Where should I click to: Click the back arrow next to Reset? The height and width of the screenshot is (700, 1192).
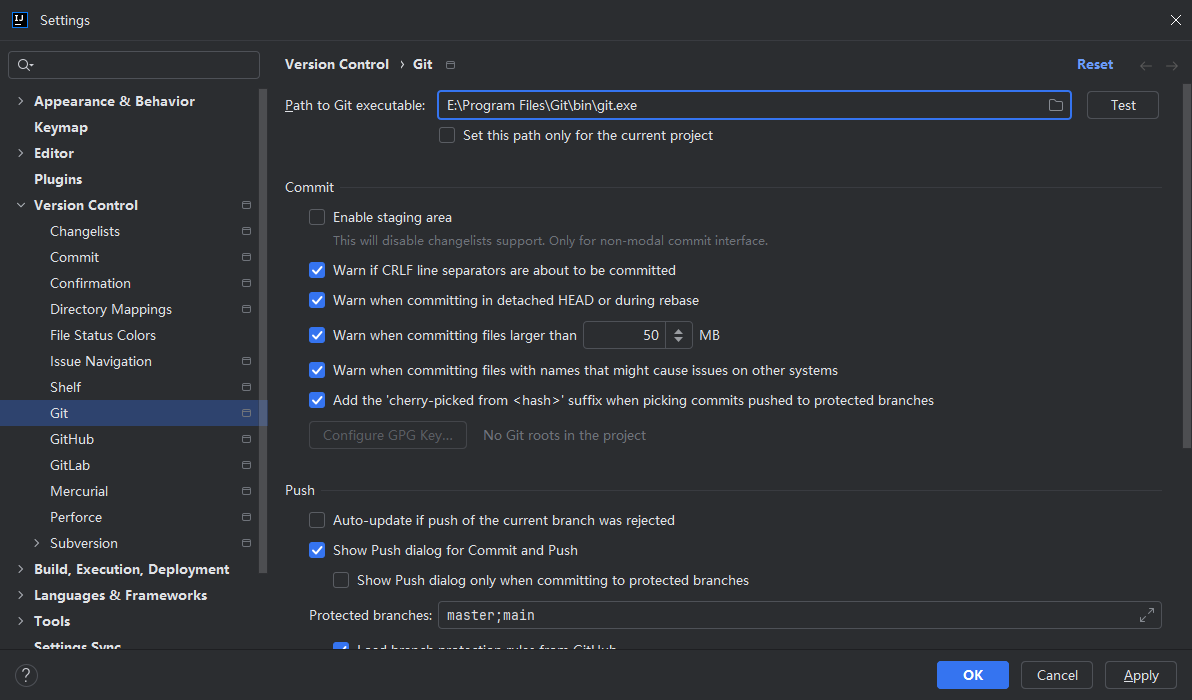(x=1146, y=65)
